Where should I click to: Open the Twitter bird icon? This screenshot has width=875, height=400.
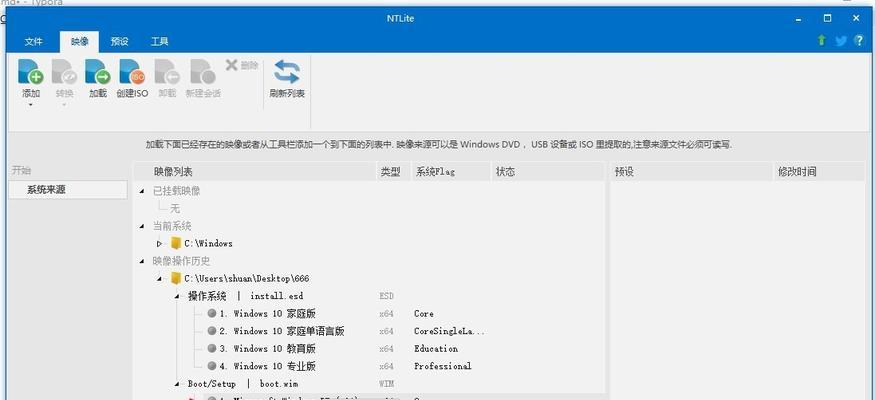click(x=840, y=41)
